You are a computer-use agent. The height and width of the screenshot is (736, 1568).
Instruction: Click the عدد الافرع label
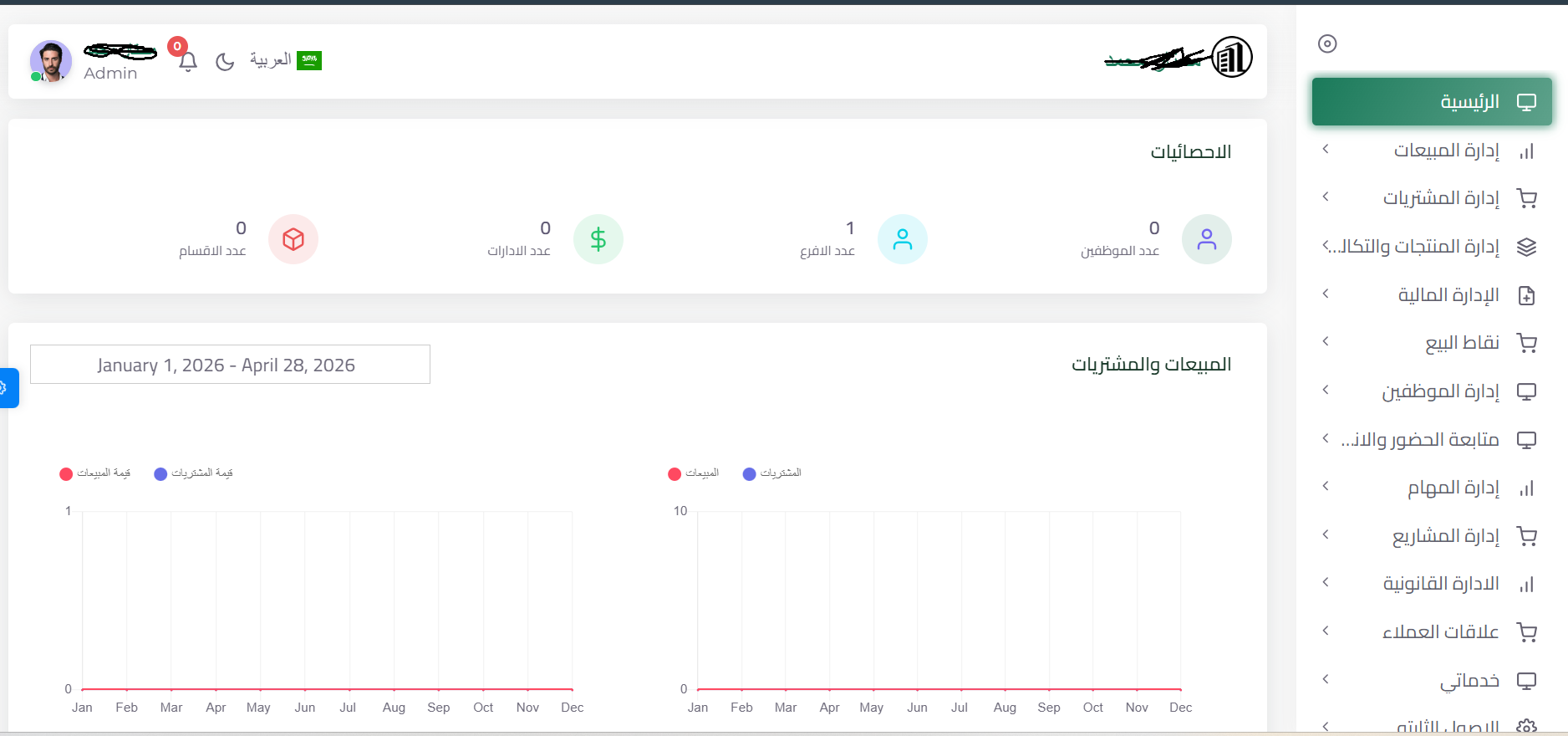[x=827, y=251]
